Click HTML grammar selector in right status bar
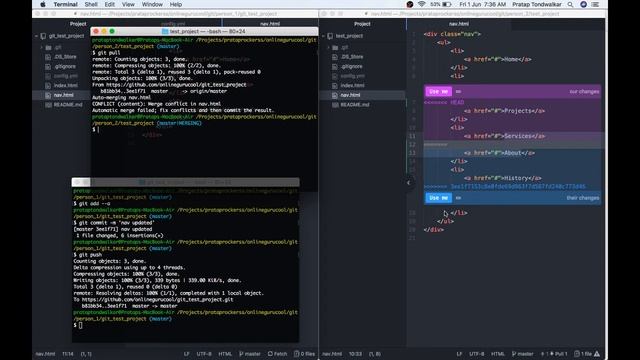This screenshot has height=360, width=640. click(498, 354)
